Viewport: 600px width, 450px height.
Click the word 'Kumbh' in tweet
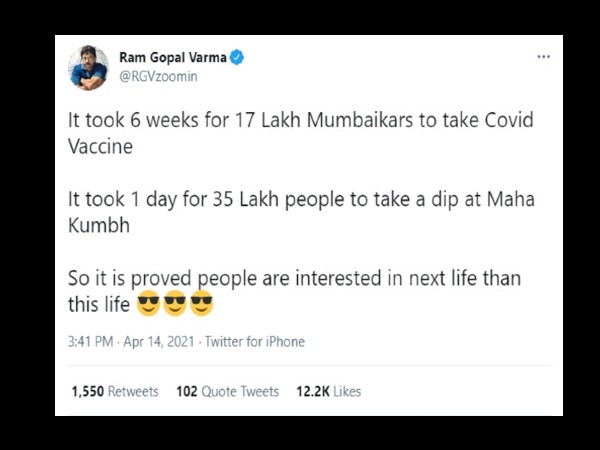click(99, 225)
